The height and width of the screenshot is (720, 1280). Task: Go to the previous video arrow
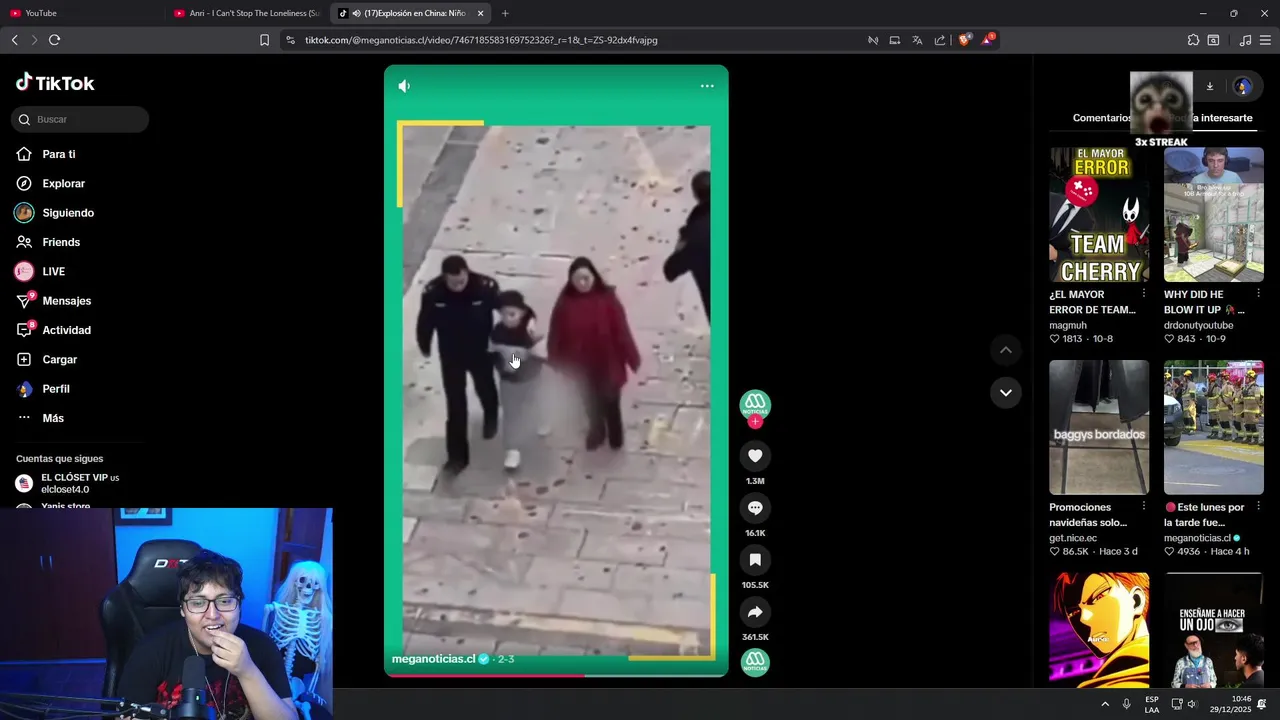click(1005, 350)
